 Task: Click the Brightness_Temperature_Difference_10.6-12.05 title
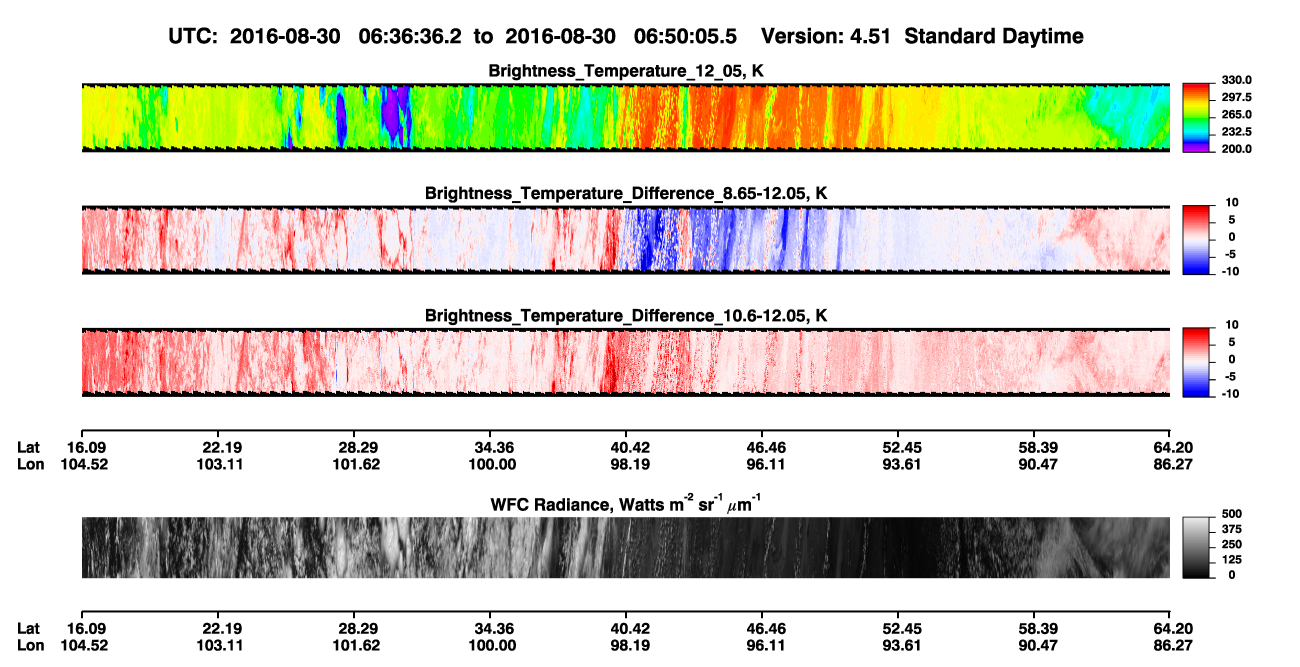coord(626,316)
